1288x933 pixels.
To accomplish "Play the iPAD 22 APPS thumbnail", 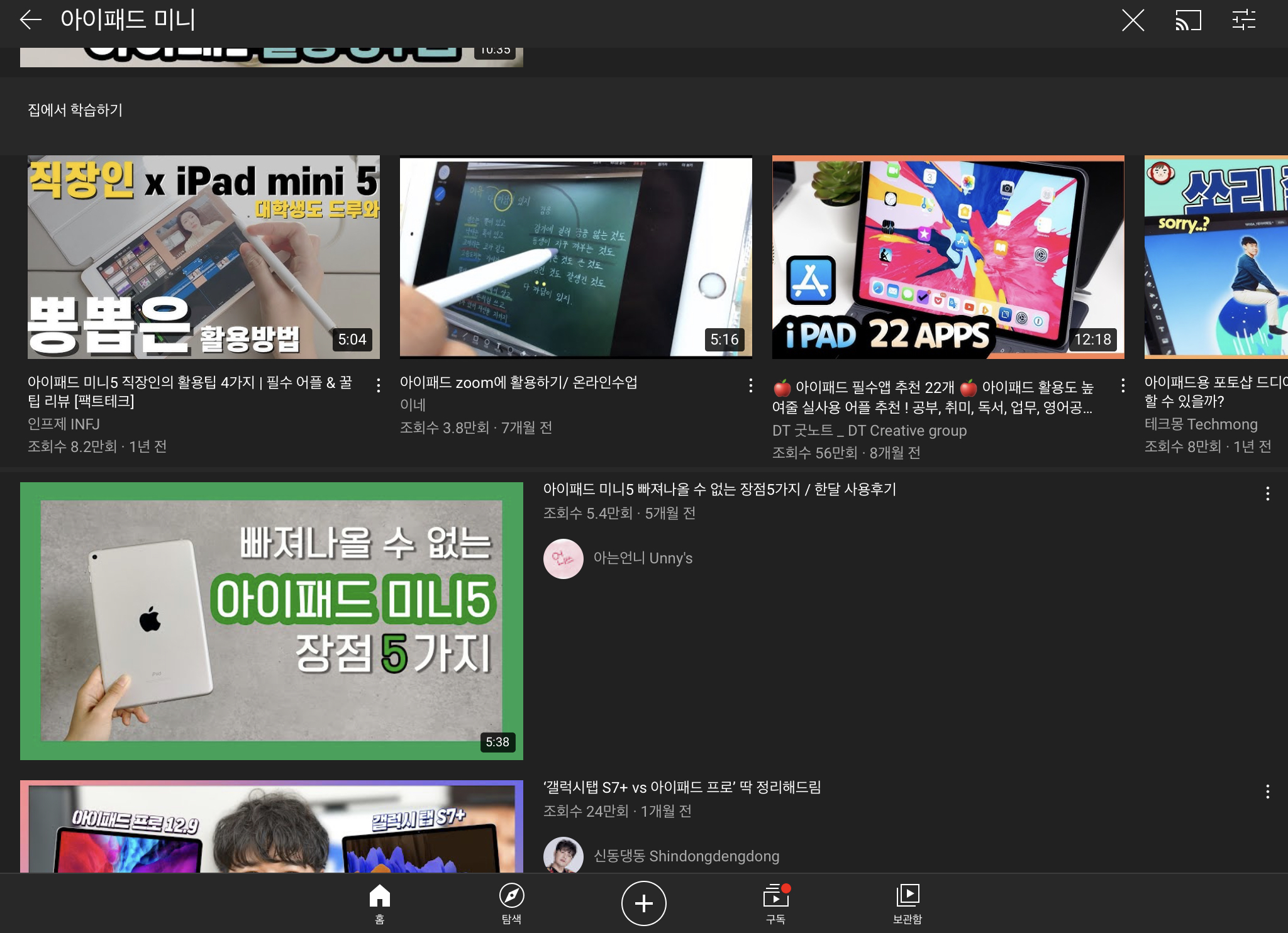I will [948, 257].
